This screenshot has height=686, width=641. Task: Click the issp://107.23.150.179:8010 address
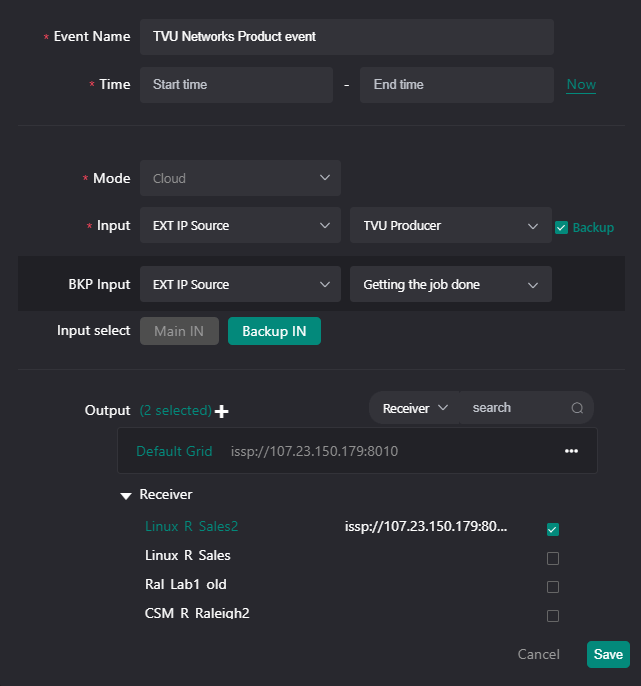pyautogui.click(x=315, y=451)
